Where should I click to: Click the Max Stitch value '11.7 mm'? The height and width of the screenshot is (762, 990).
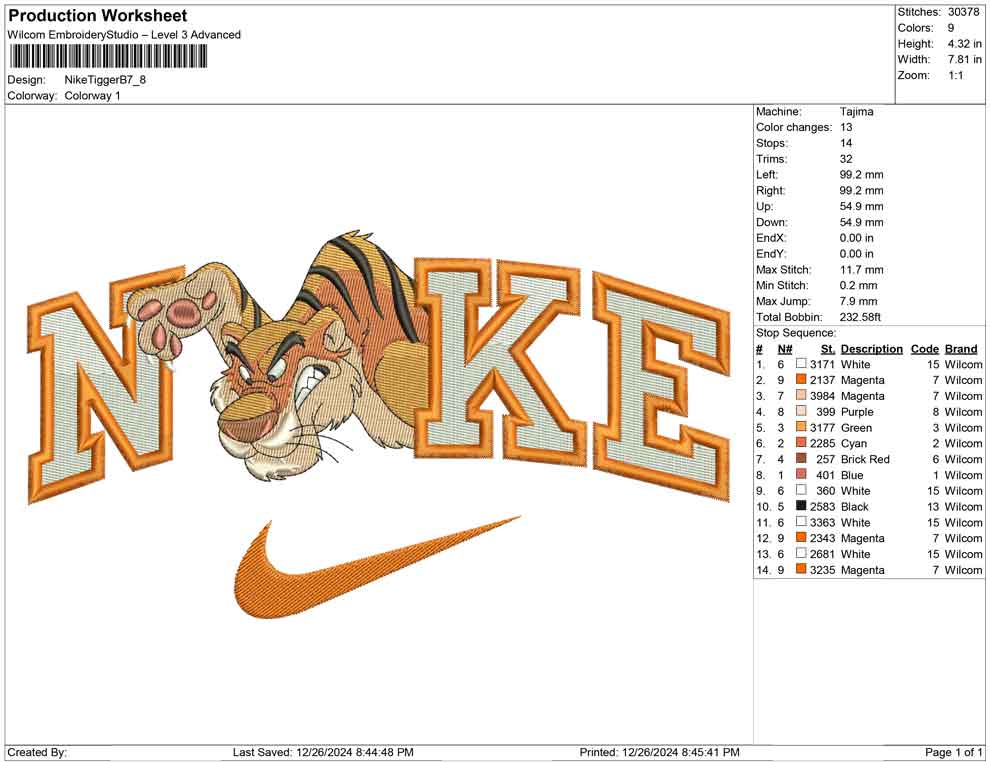pyautogui.click(x=862, y=269)
